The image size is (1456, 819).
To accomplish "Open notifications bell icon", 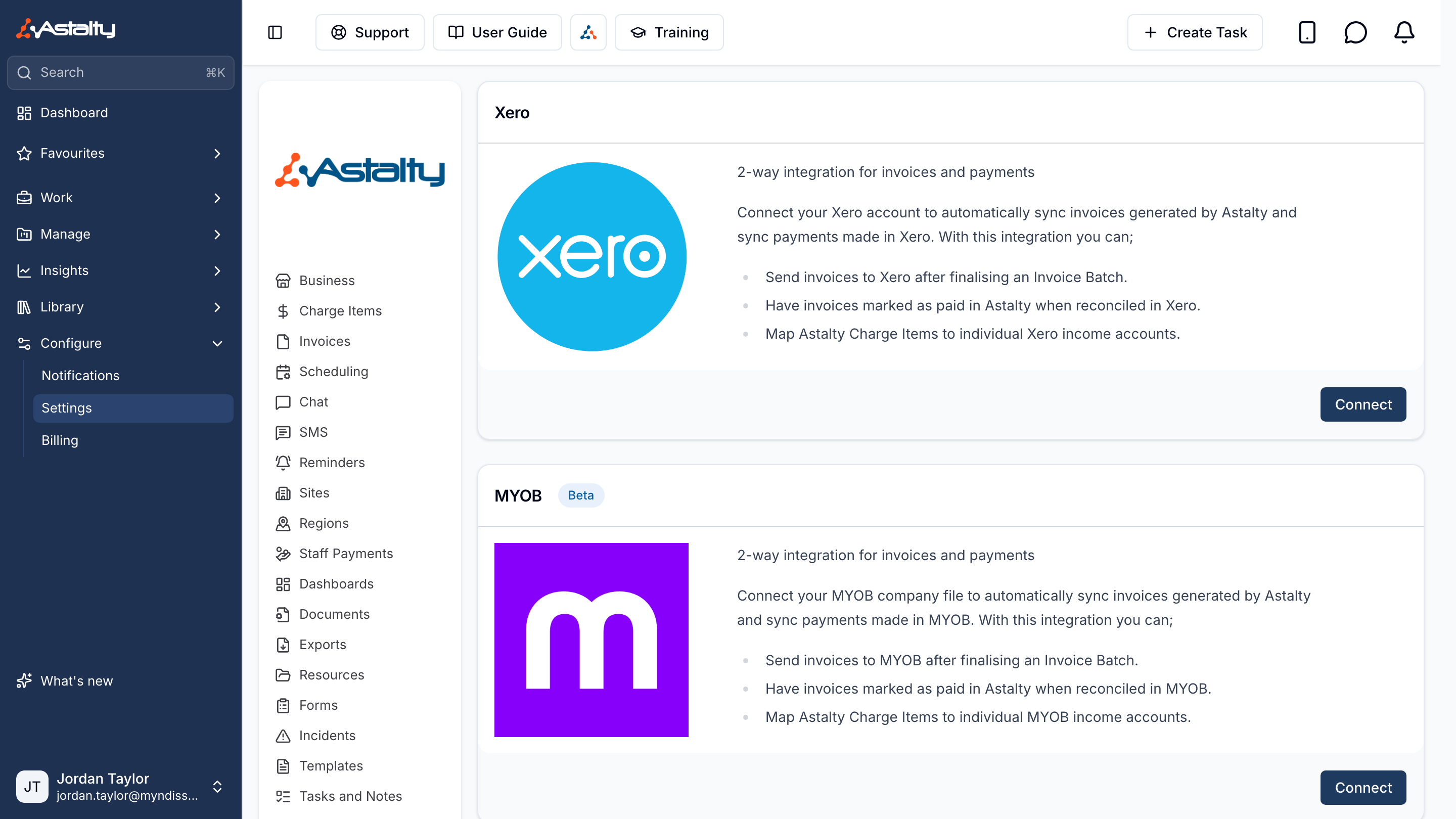I will pos(1404,32).
